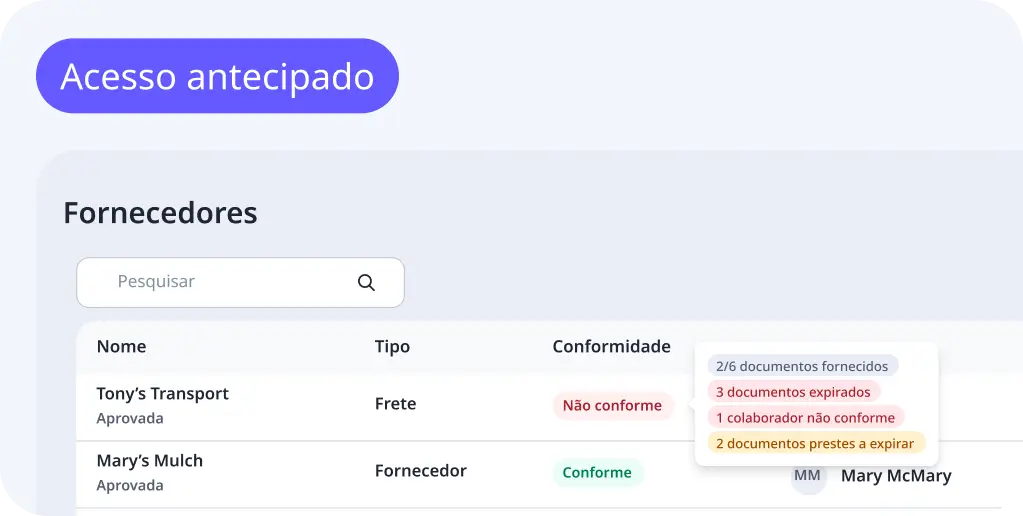Open the Tony's Transport supplier row
The width and height of the screenshot is (1023, 516).
coord(162,394)
